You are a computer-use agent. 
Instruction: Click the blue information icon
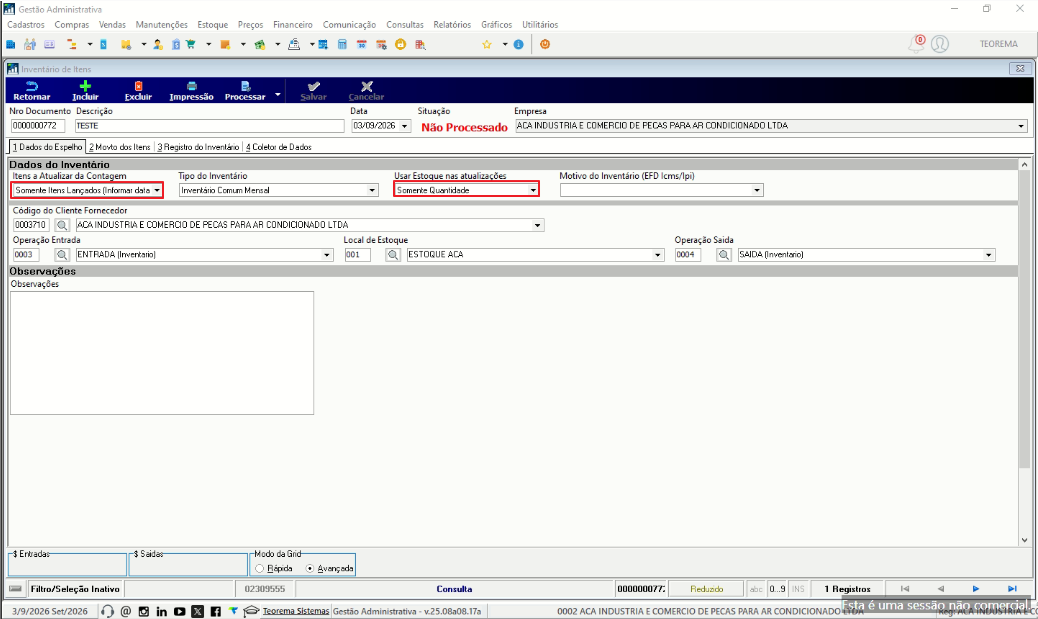519,44
